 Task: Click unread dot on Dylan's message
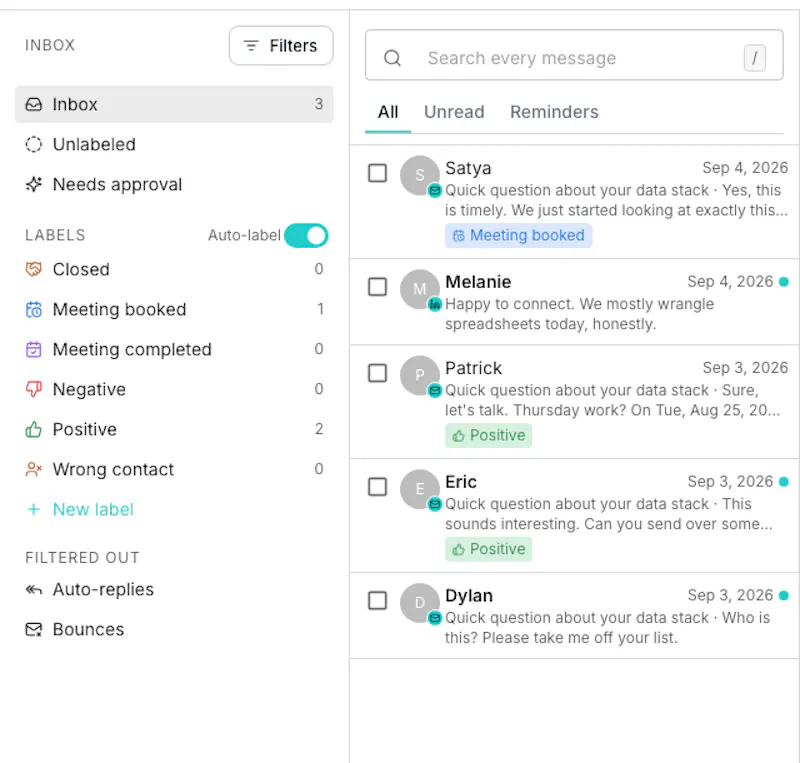pyautogui.click(x=784, y=596)
